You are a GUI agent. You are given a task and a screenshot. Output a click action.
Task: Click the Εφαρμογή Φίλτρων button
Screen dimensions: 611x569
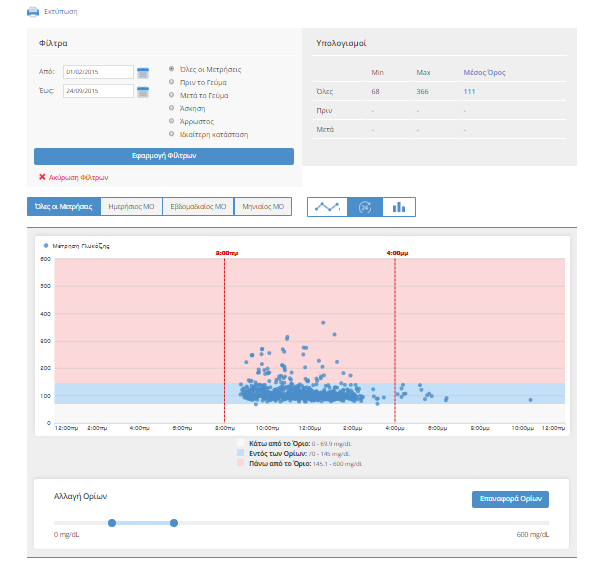164,156
